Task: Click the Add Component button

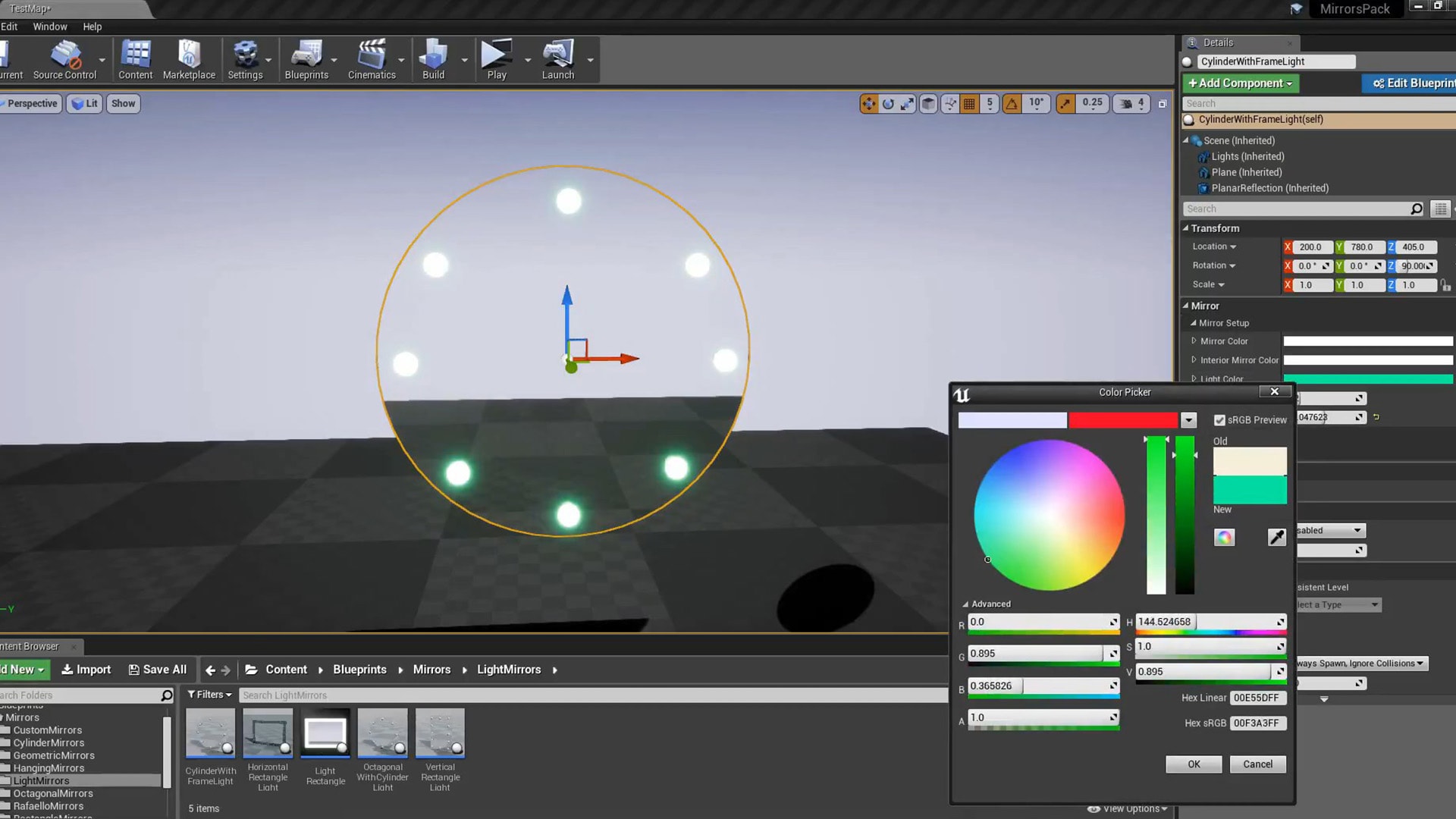Action: (1240, 83)
